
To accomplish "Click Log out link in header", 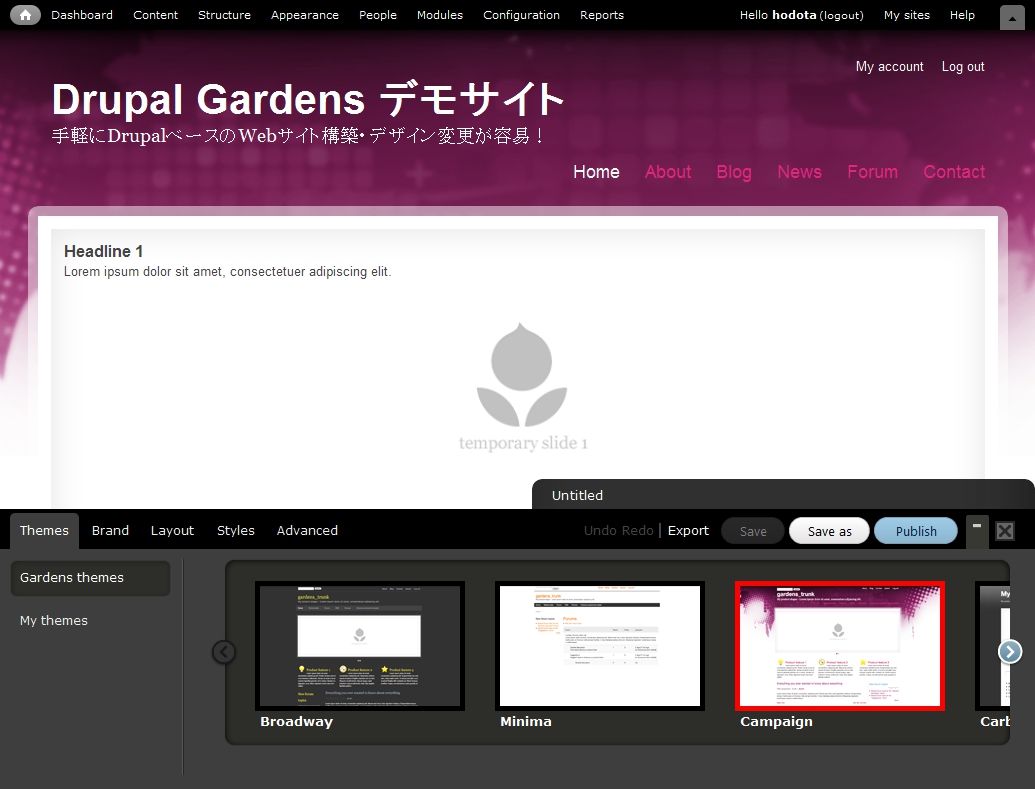I will (x=962, y=67).
